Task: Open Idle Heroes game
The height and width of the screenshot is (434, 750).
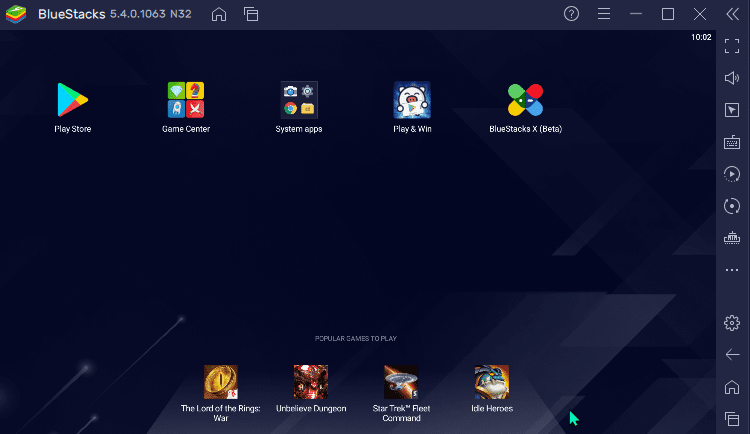Action: (x=492, y=382)
